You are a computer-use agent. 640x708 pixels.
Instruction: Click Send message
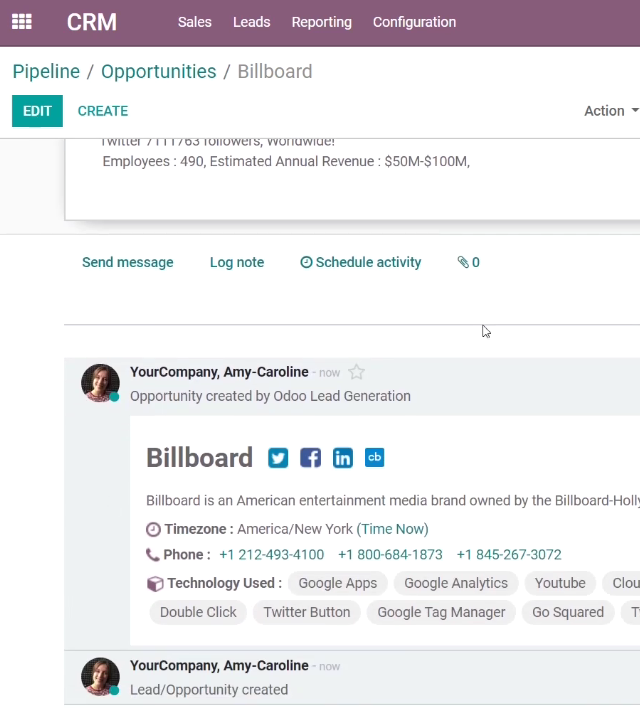[x=128, y=262]
